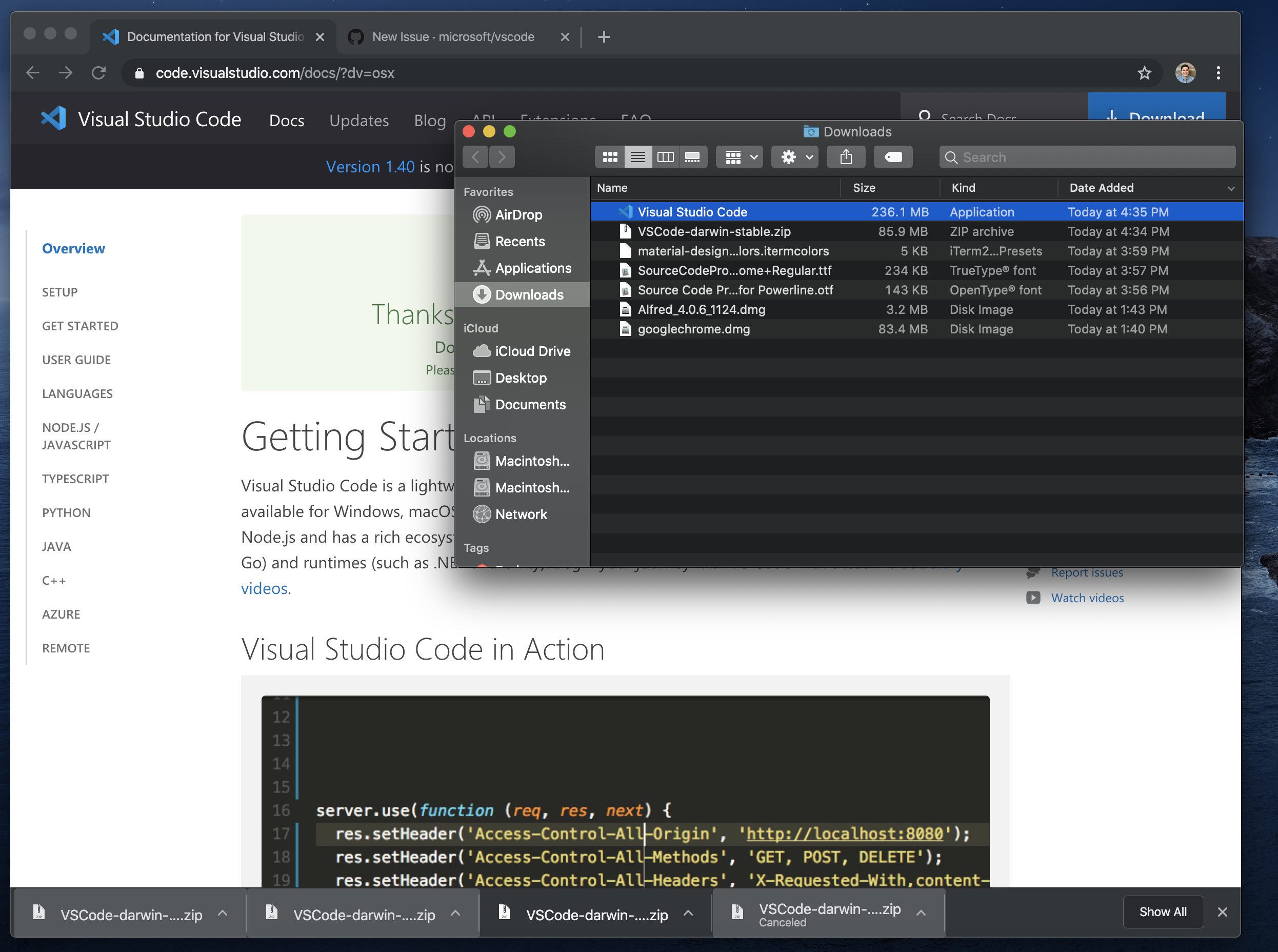Bookmark the page with the star icon
The width and height of the screenshot is (1278, 952).
tap(1144, 73)
